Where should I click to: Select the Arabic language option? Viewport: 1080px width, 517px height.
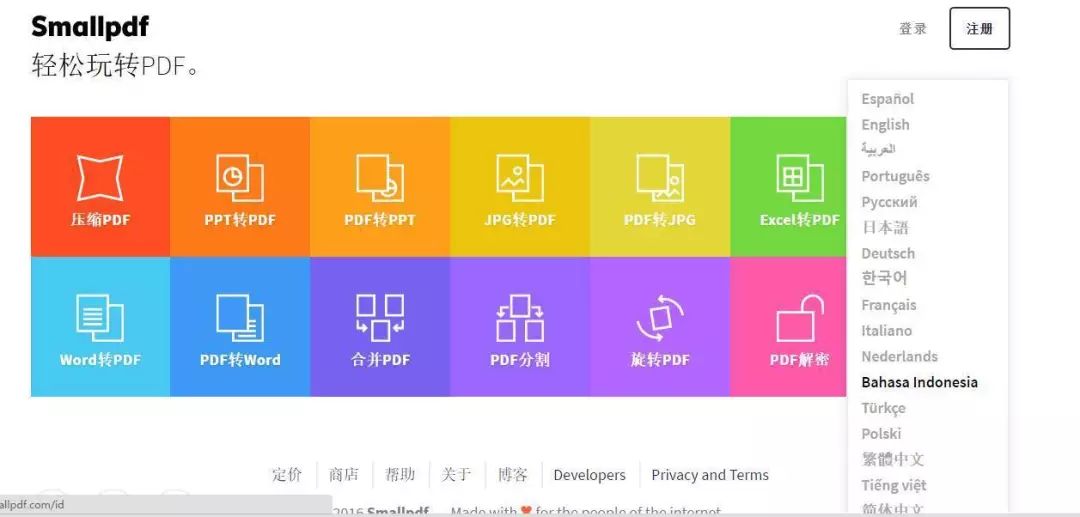[878, 149]
